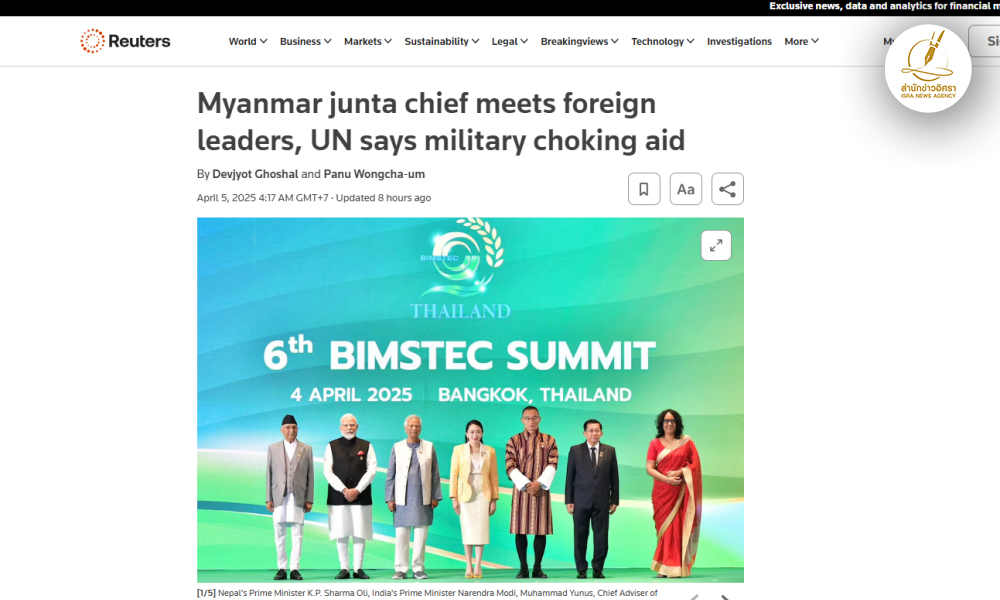Expand the Technology navigation menu
Screen dimensions: 1000x600
coord(663,41)
